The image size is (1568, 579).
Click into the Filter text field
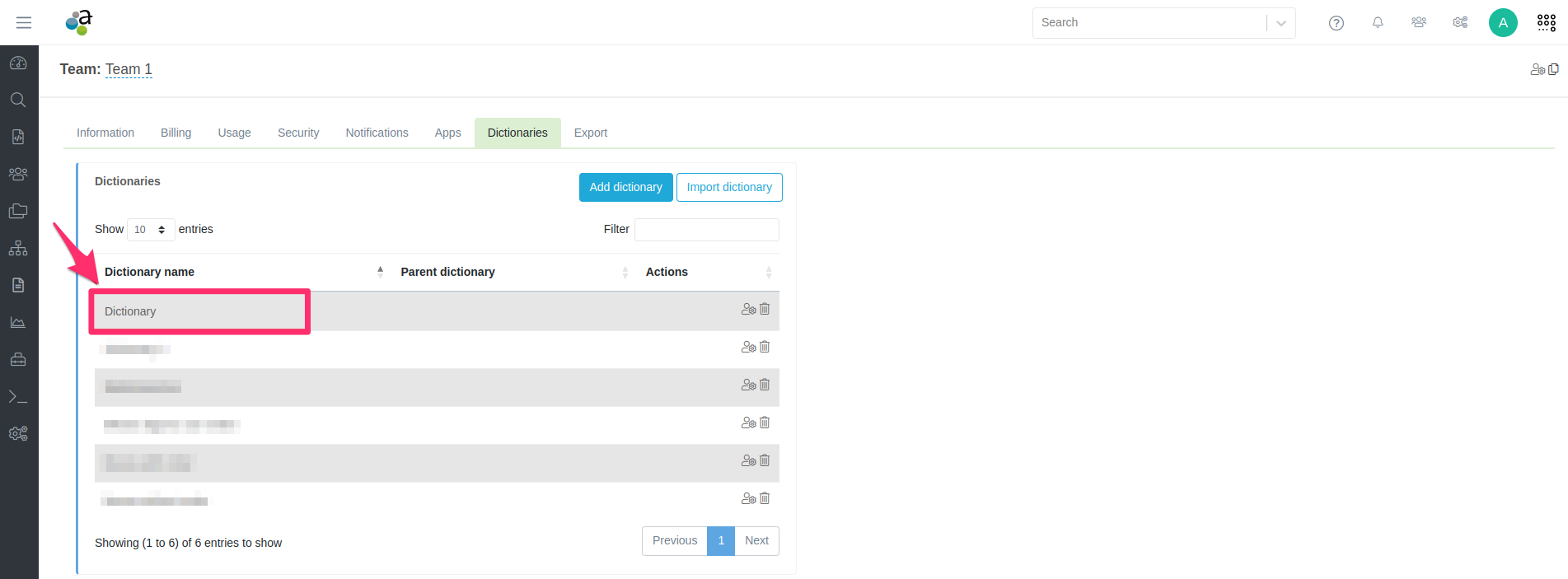pyautogui.click(x=706, y=230)
